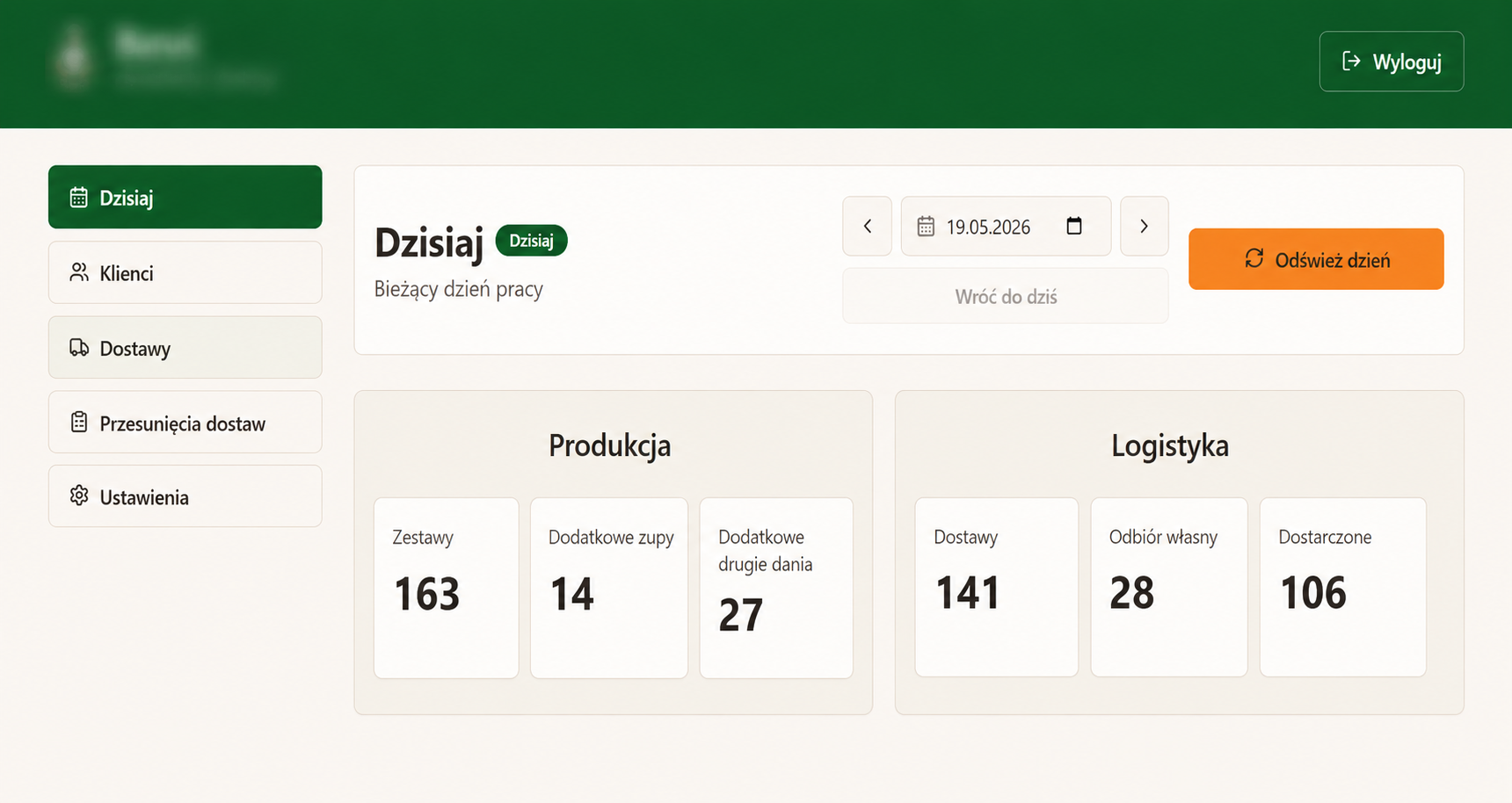This screenshot has height=803, width=1512.
Task: Open the Ustawienia settings section
Action: 185,496
